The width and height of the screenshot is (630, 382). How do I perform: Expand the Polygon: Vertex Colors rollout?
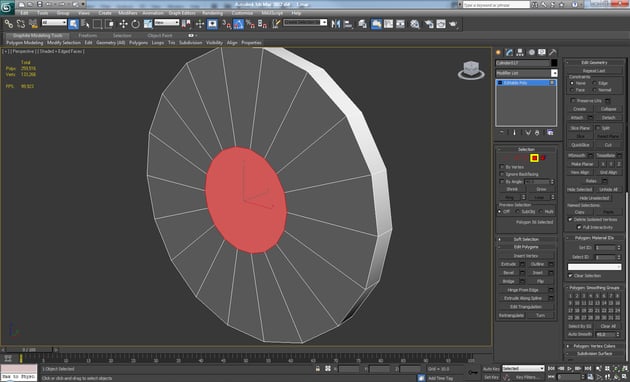point(595,346)
